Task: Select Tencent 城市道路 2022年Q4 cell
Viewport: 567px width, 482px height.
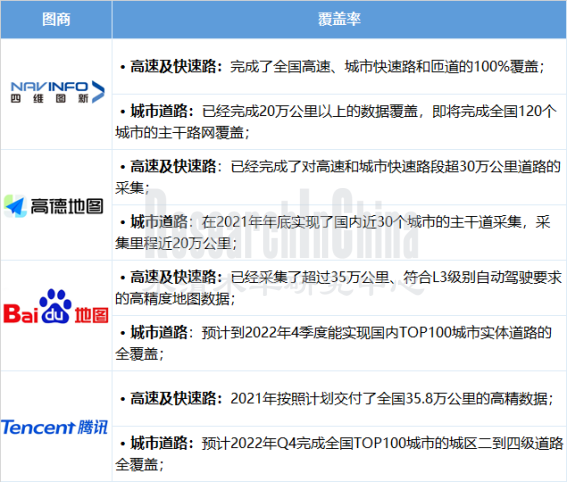Action: [x=339, y=454]
